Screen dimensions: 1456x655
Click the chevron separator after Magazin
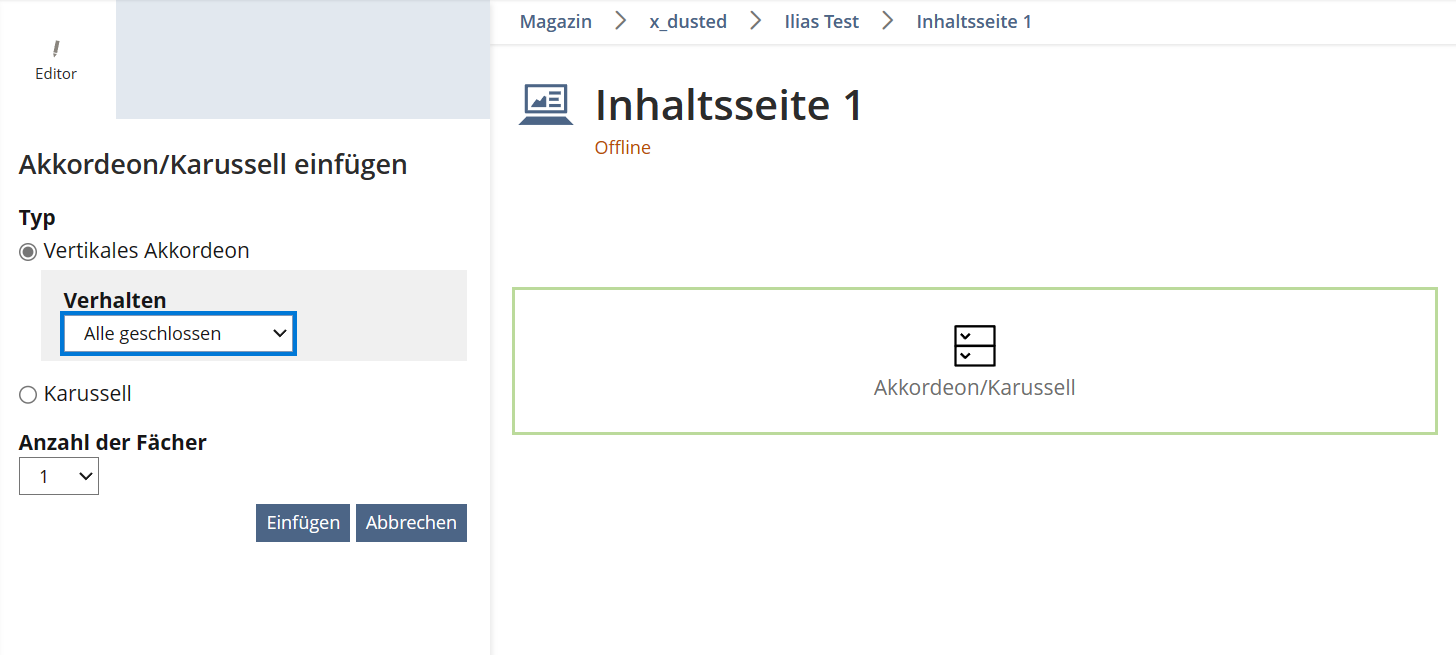click(621, 21)
